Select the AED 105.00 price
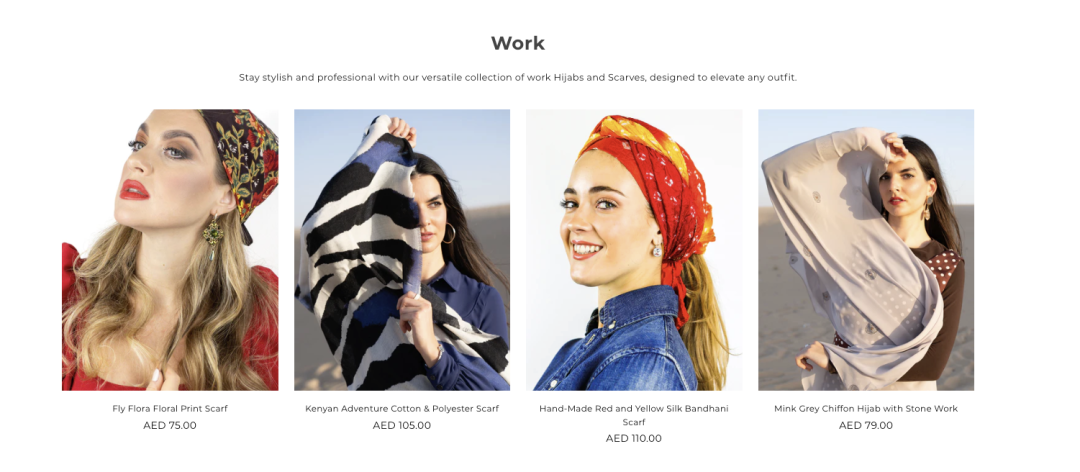1080x472 pixels. tap(402, 425)
